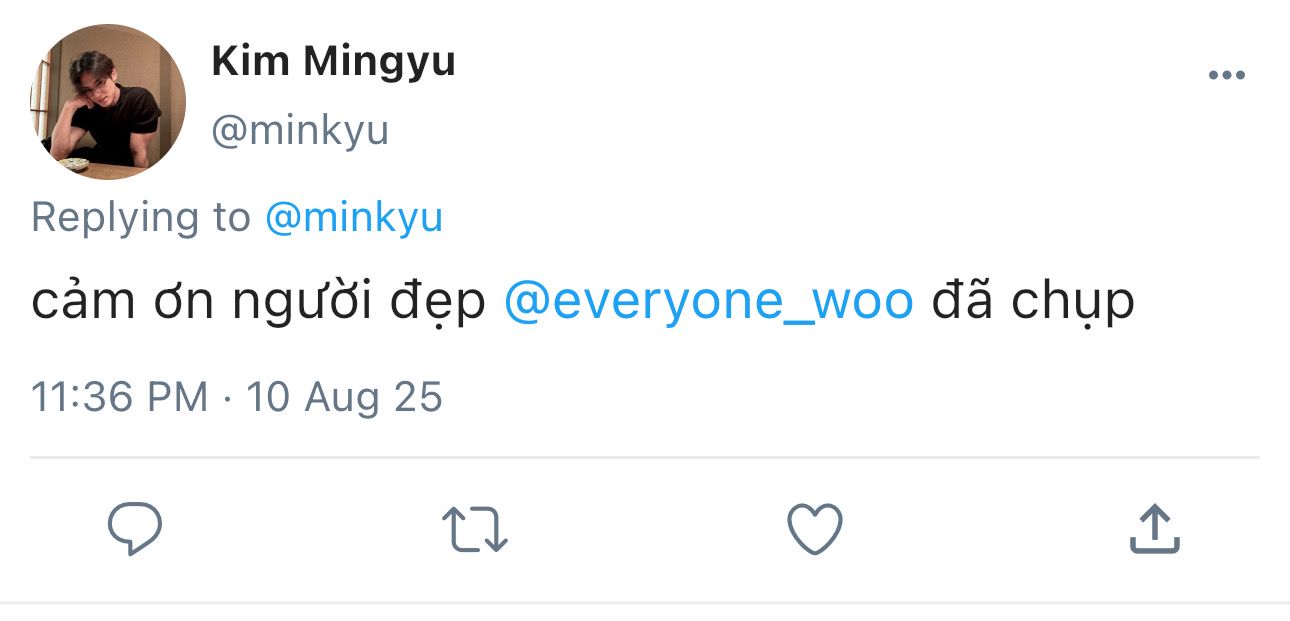The image size is (1290, 621).
Task: Click the reply speech bubble icon
Action: 135,529
